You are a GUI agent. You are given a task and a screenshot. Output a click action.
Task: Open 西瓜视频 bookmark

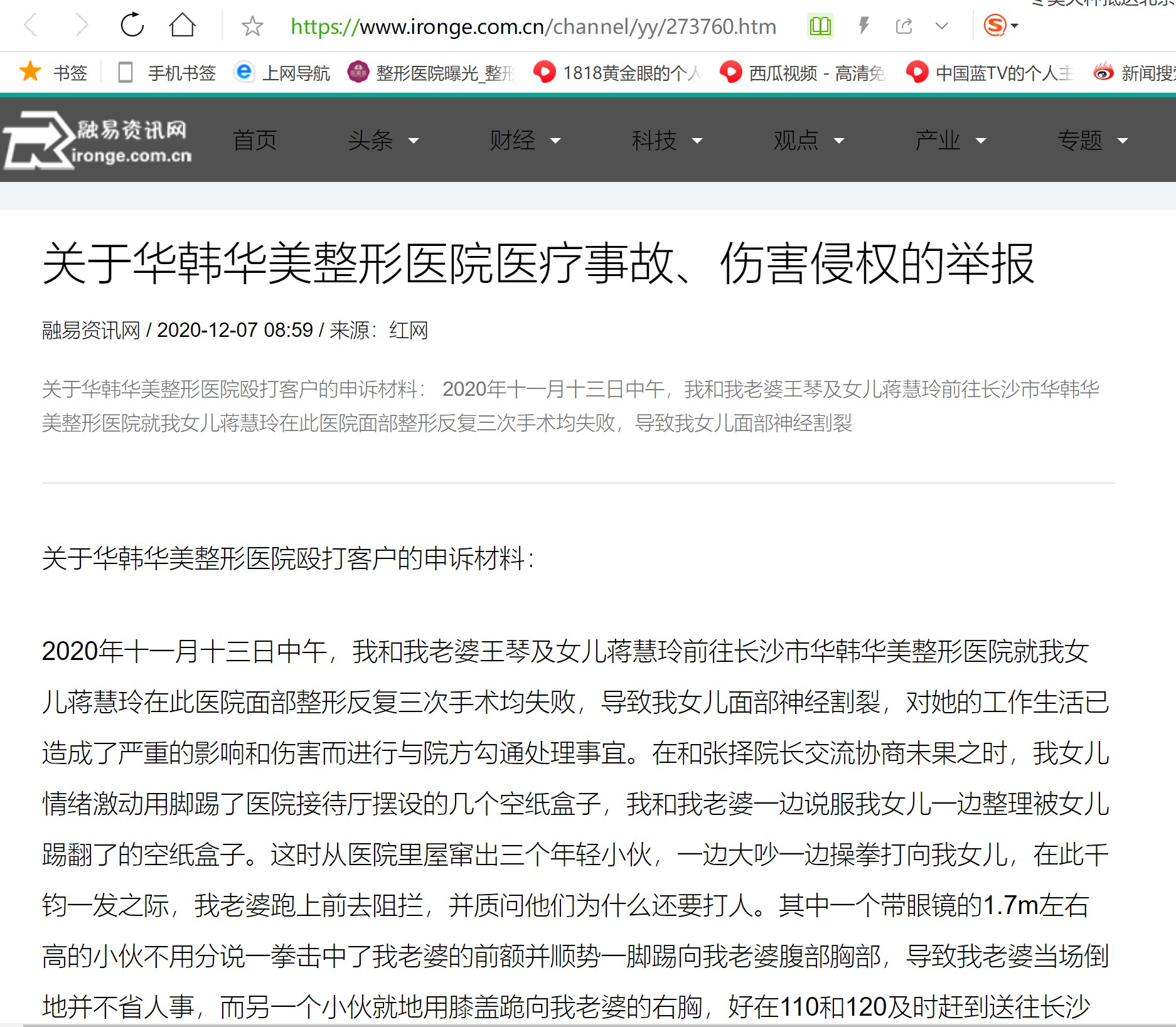coord(803,73)
